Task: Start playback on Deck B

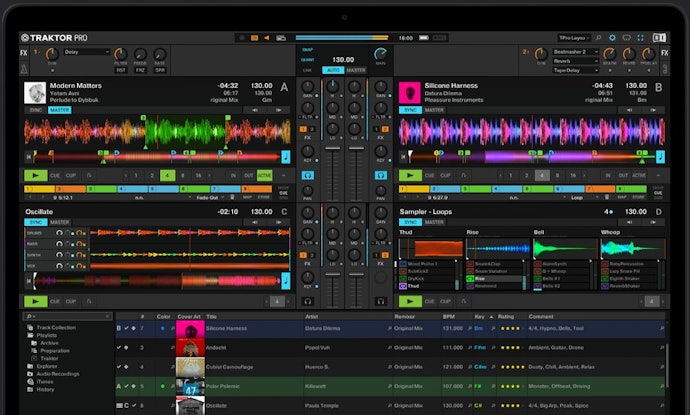Action: coord(410,176)
